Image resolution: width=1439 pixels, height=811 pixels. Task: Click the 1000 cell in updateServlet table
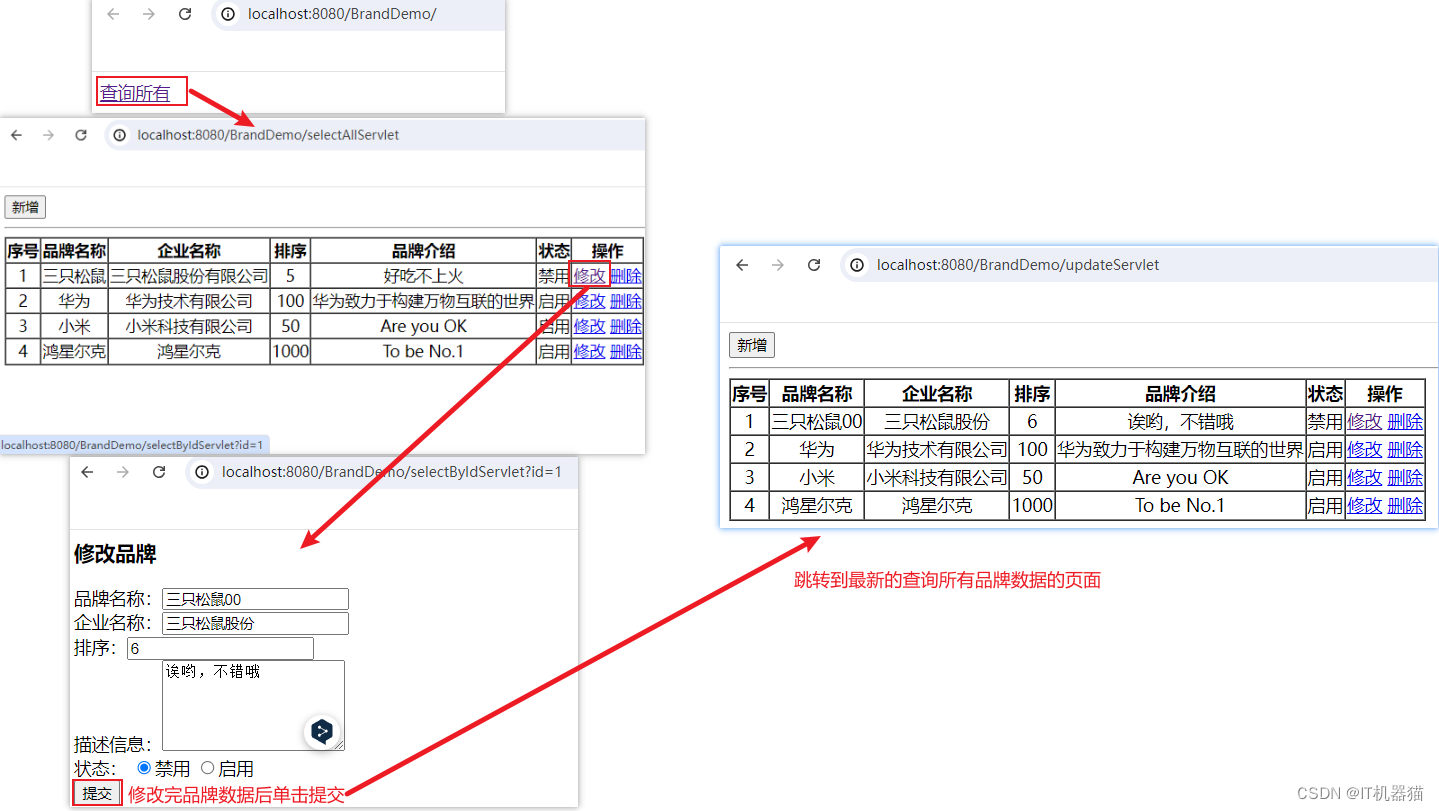[1032, 506]
